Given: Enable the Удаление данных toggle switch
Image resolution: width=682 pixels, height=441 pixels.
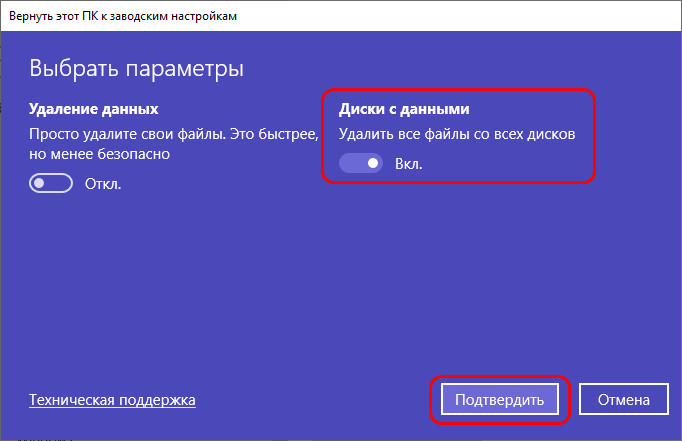Looking at the screenshot, I should coord(52,184).
